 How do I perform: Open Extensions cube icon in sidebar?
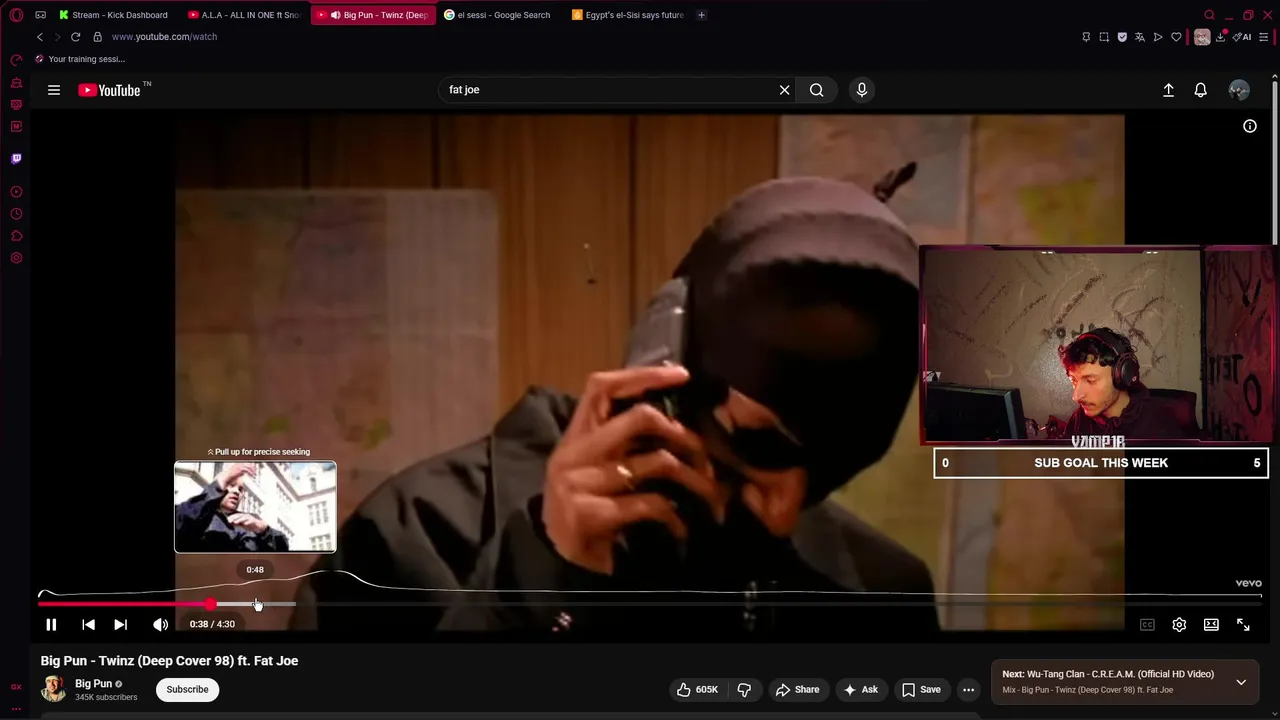pos(16,236)
